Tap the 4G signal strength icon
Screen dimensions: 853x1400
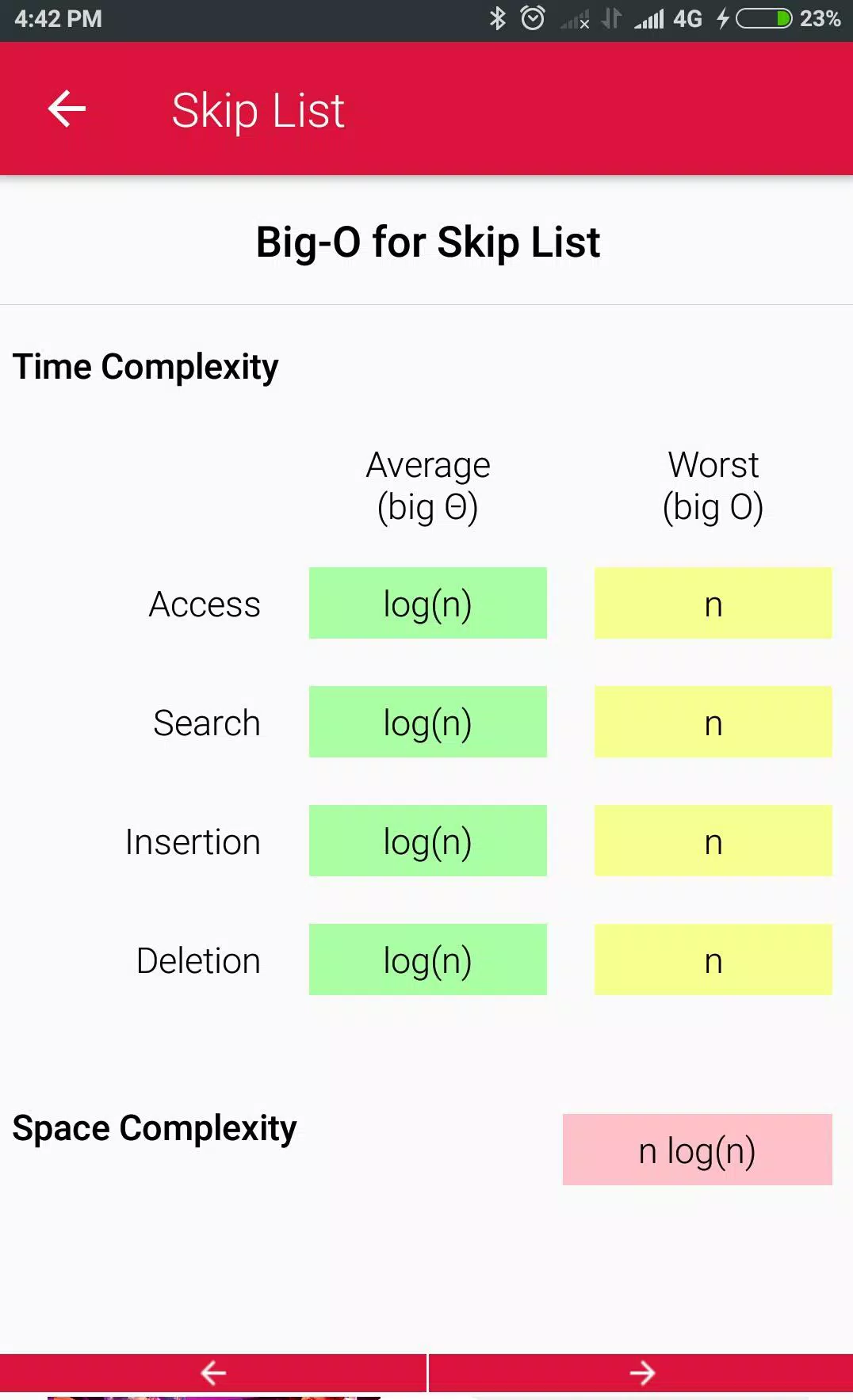(649, 18)
